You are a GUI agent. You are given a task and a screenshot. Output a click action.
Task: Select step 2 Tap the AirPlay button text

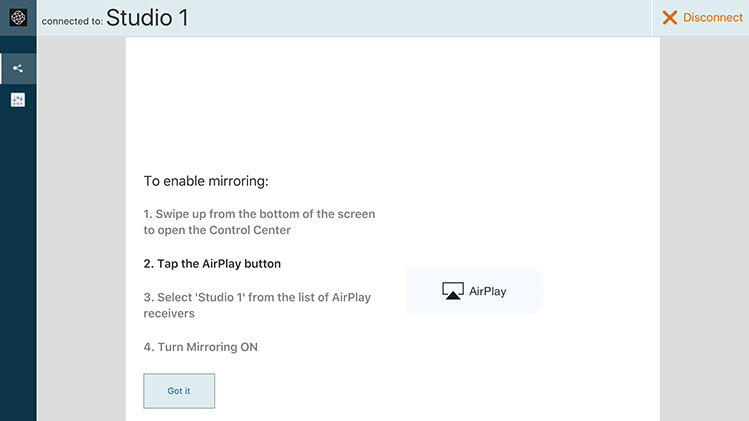[212, 264]
